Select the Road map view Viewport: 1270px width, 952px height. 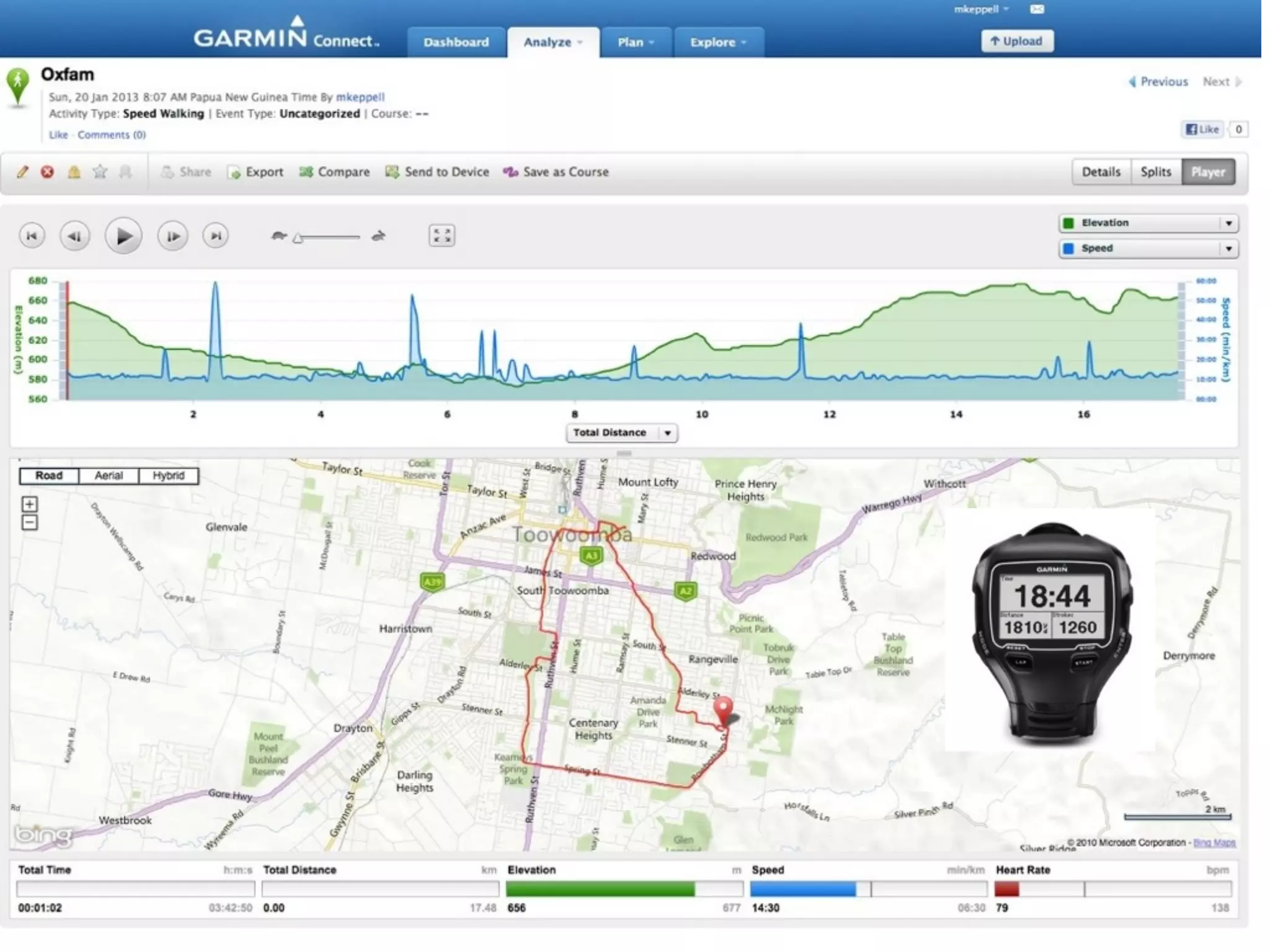coord(49,475)
